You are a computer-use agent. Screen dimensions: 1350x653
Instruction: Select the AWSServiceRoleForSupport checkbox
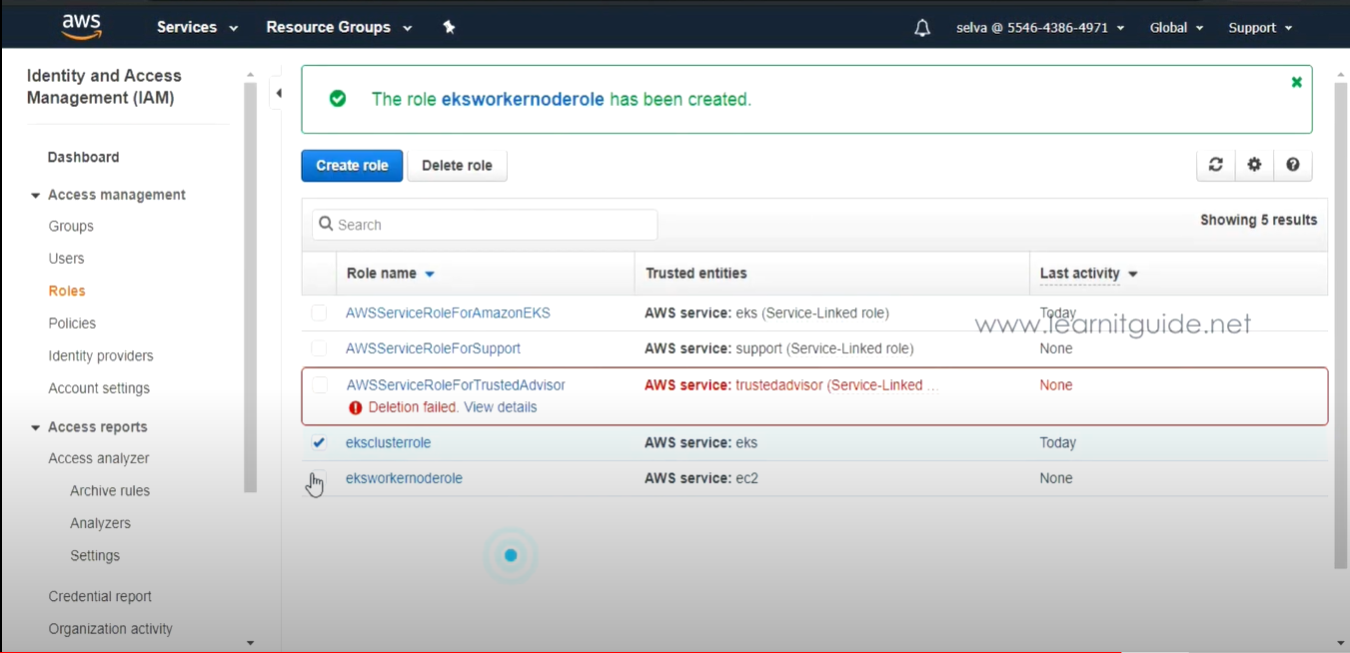(x=319, y=349)
